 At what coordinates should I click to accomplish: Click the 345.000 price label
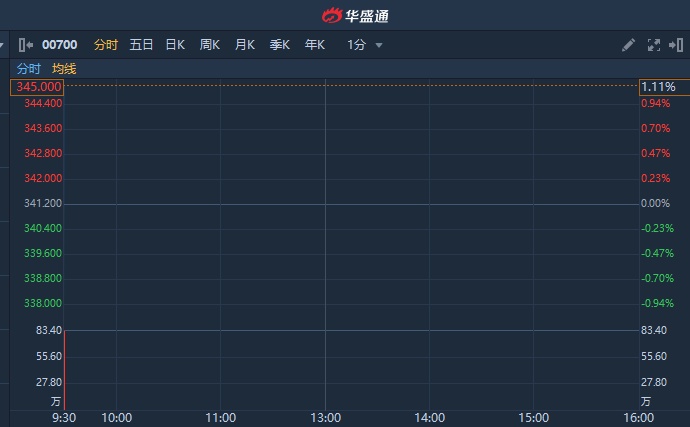tap(39, 87)
